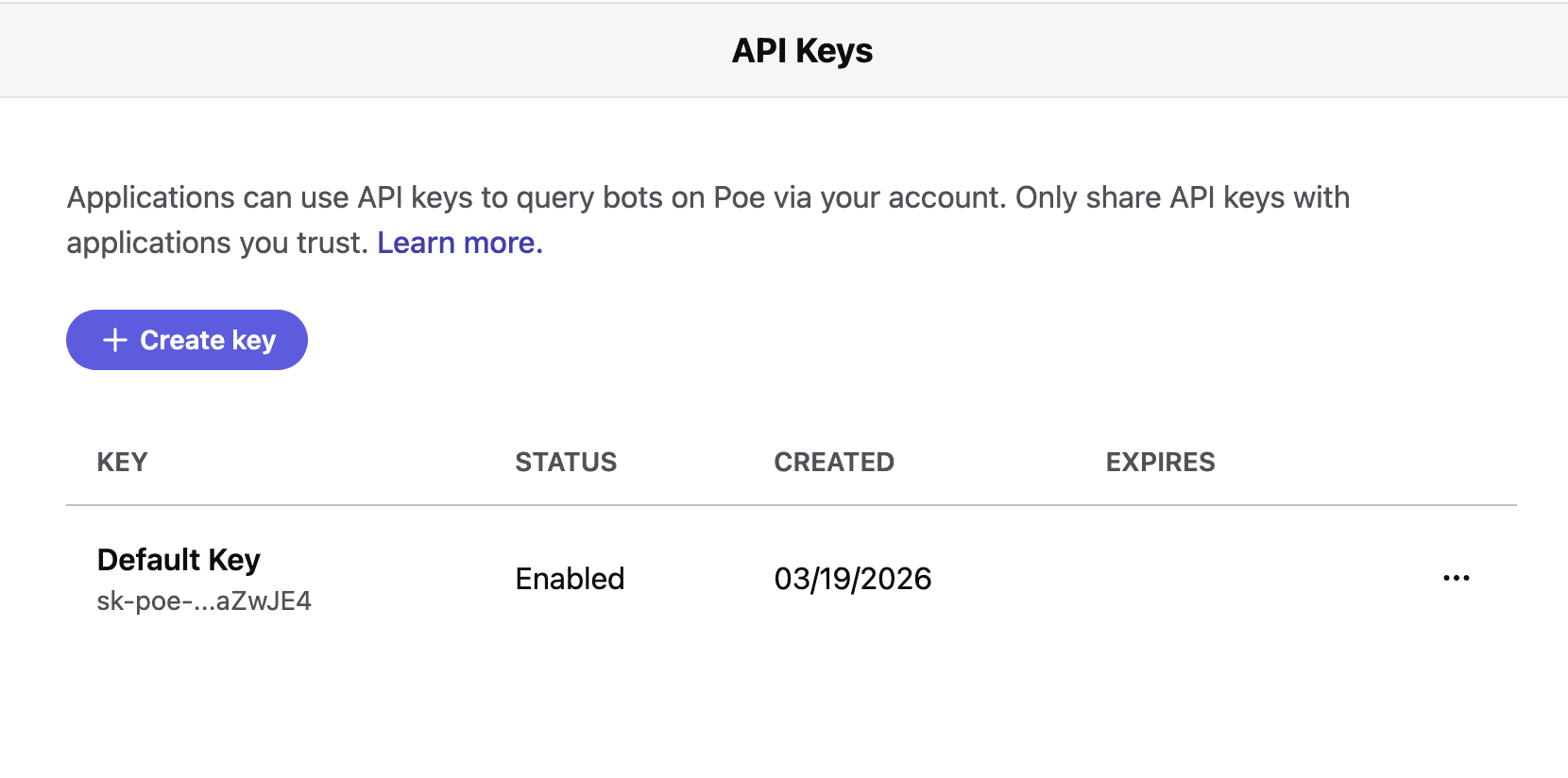The height and width of the screenshot is (778, 1568).
Task: Click the Default Key name
Action: 179,560
